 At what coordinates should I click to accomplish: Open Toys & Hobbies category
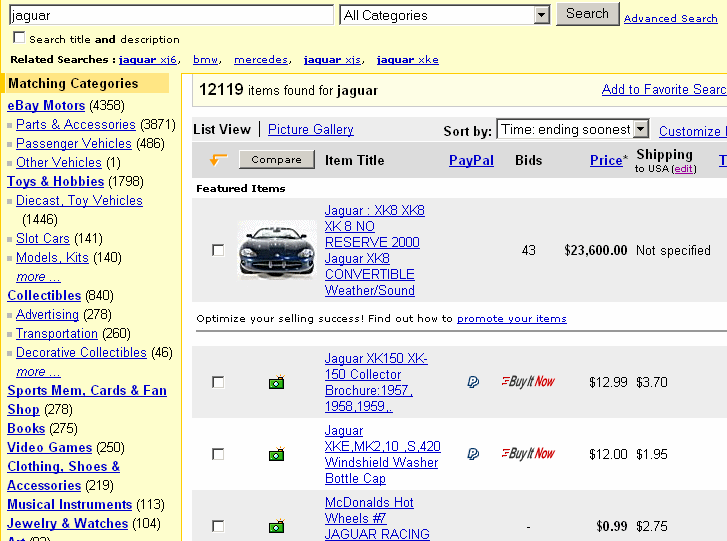[x=55, y=181]
